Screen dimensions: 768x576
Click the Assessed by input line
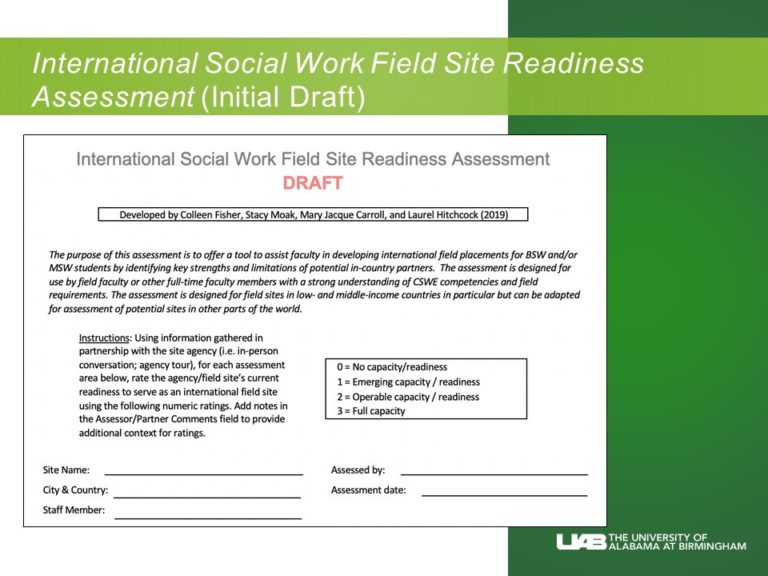pyautogui.click(x=493, y=471)
